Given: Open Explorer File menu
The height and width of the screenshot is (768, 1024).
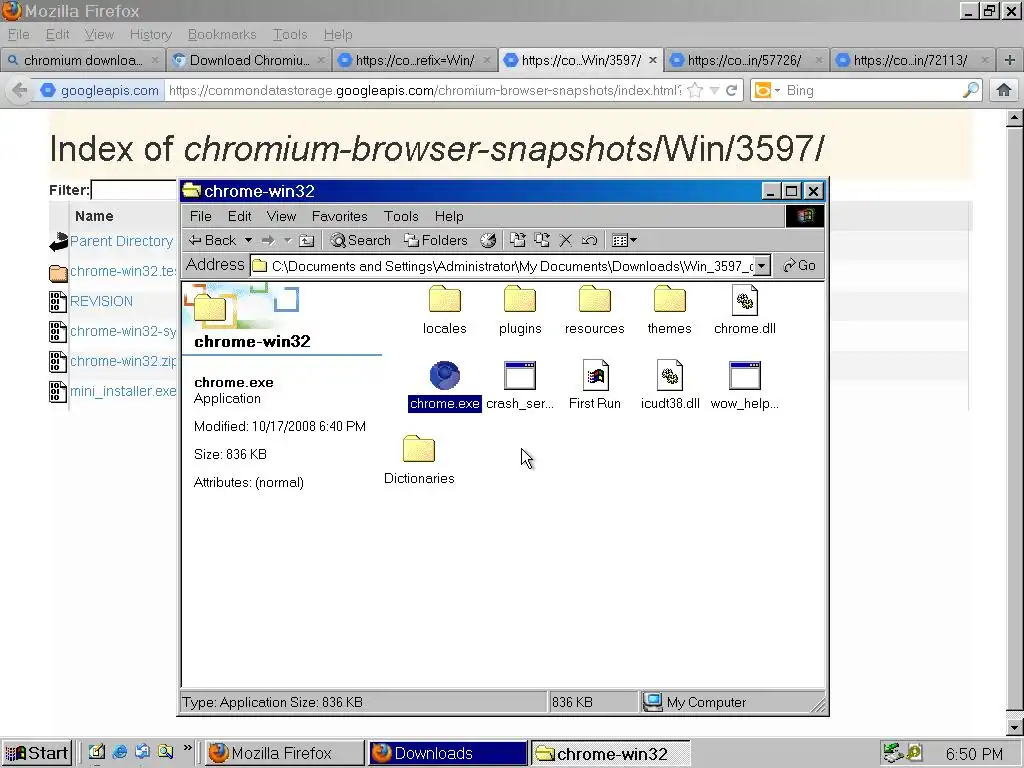Looking at the screenshot, I should [x=200, y=216].
